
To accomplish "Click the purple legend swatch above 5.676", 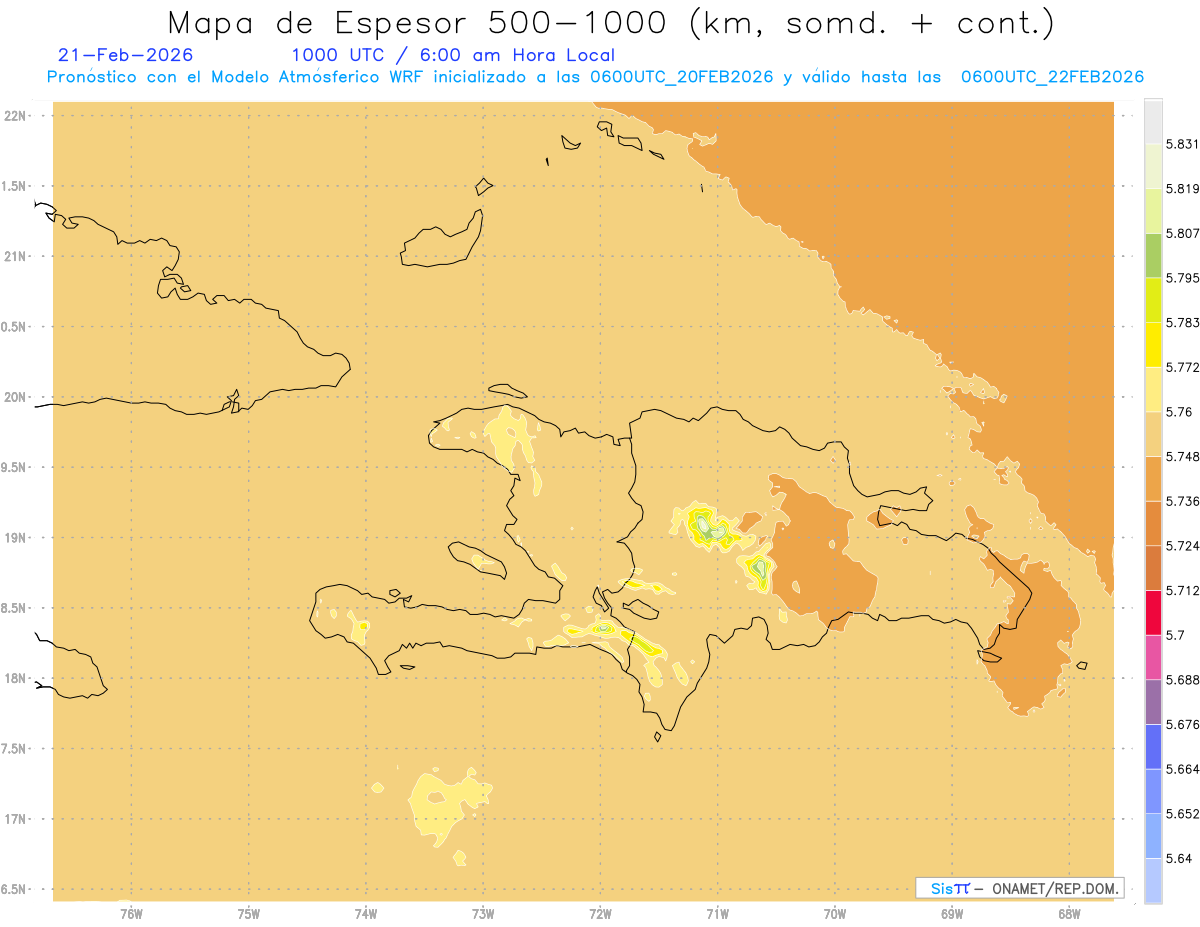I will click(x=1153, y=701).
